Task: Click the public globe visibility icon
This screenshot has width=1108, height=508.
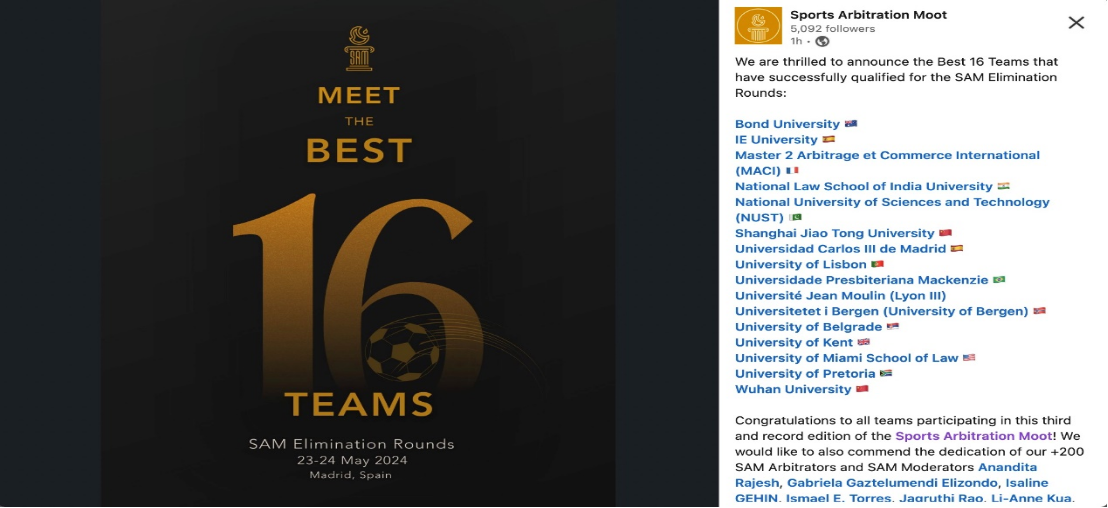Action: [823, 41]
